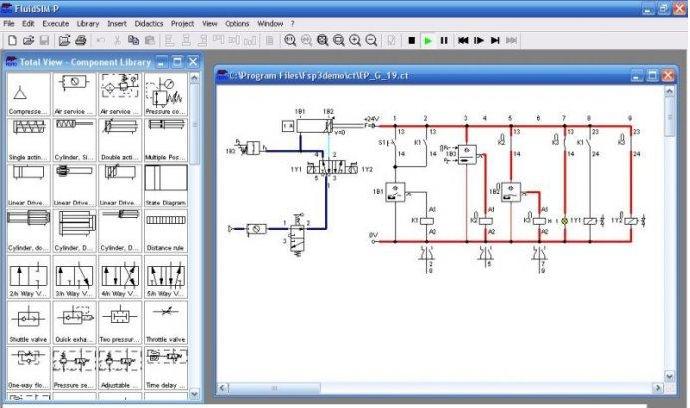The width and height of the screenshot is (690, 408).
Task: Select the Throttle valve component
Action: point(165,322)
